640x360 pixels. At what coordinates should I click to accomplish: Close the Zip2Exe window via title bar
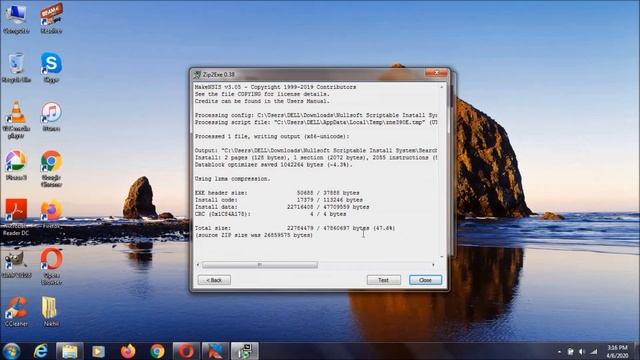pyautogui.click(x=436, y=73)
